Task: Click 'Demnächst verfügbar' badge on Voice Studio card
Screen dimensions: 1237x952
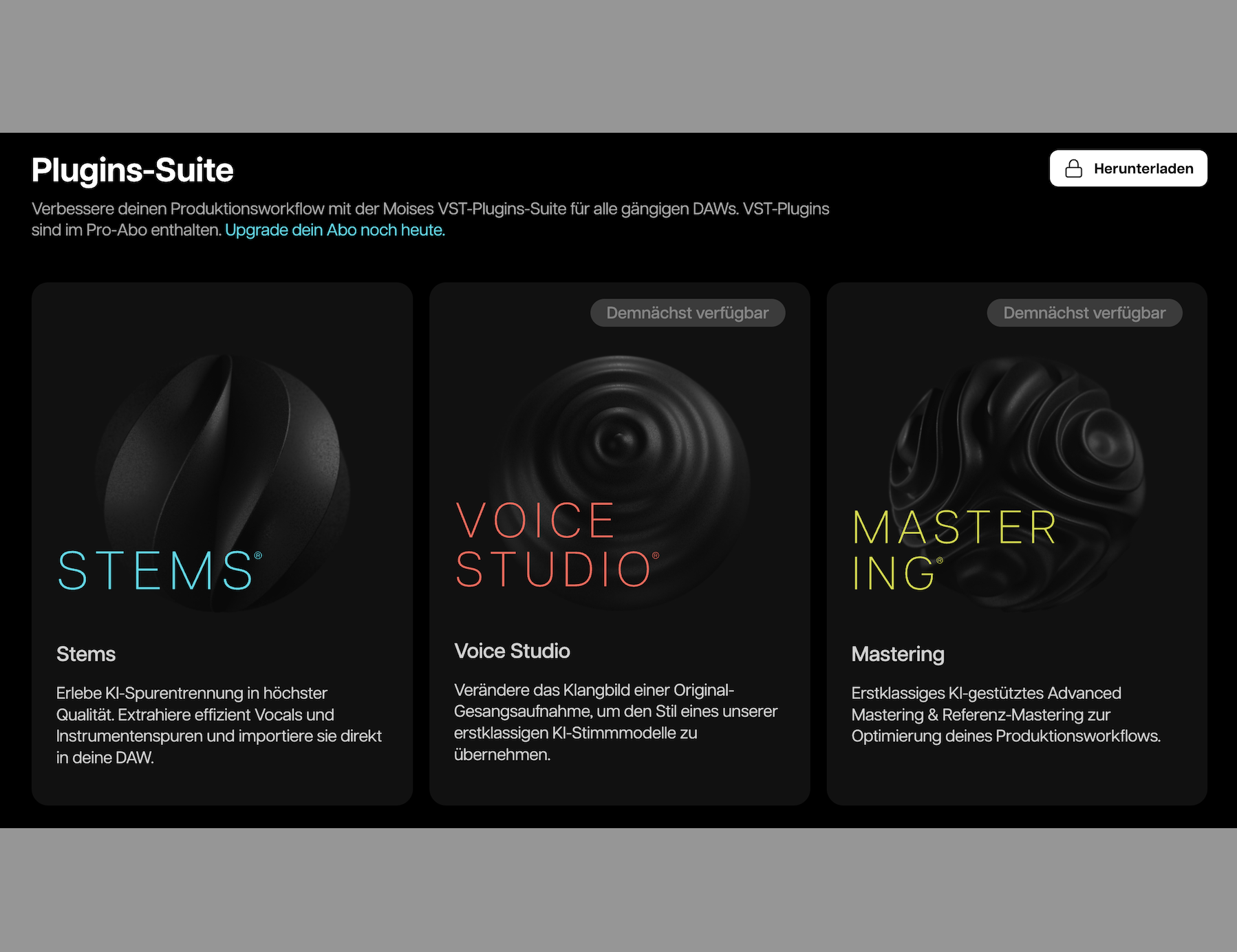Action: click(687, 313)
